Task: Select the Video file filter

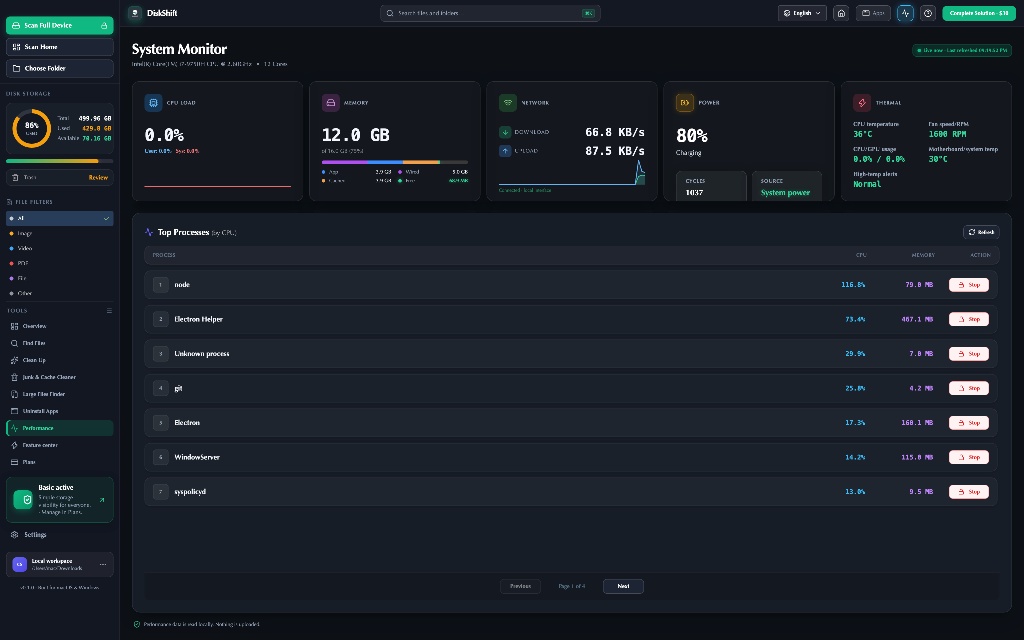Action: point(59,248)
